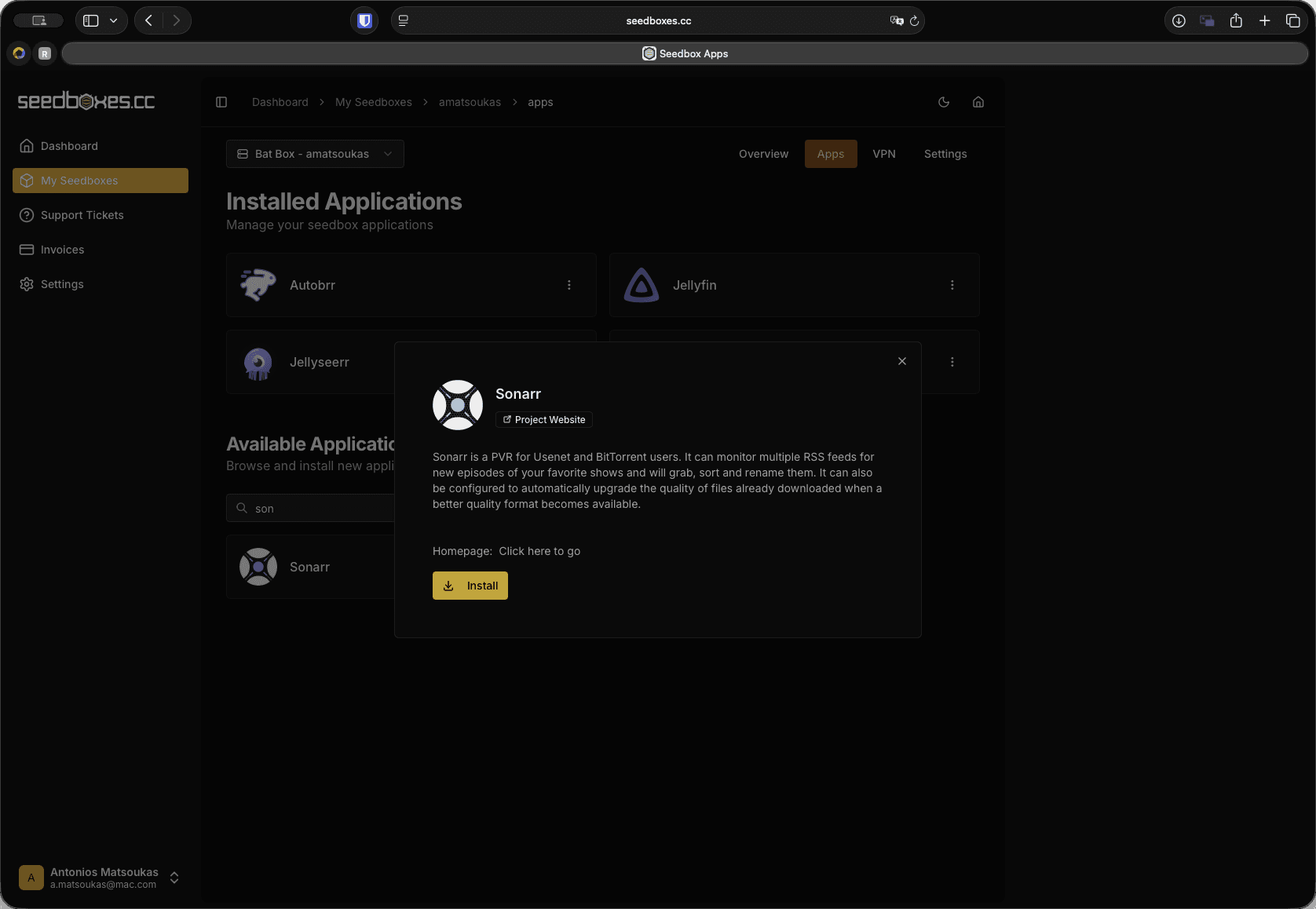This screenshot has width=1316, height=909.
Task: Open the Jellyfin three-dot menu
Action: pyautogui.click(x=952, y=285)
